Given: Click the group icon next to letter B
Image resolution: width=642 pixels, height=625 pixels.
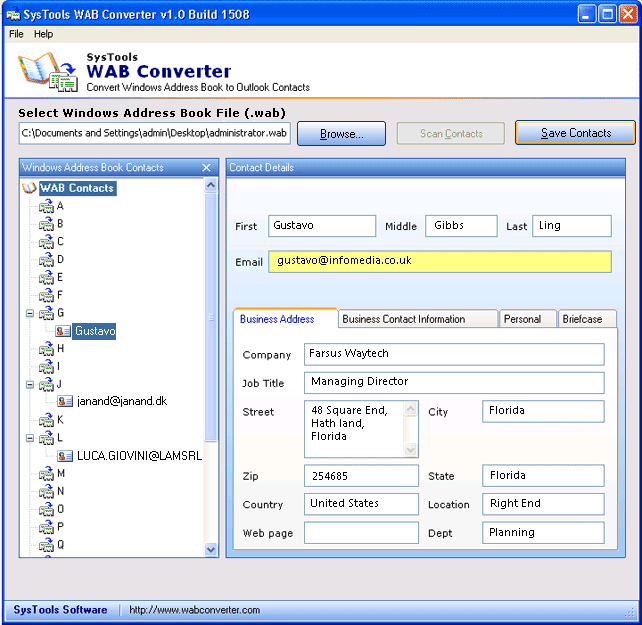Looking at the screenshot, I should [x=46, y=224].
